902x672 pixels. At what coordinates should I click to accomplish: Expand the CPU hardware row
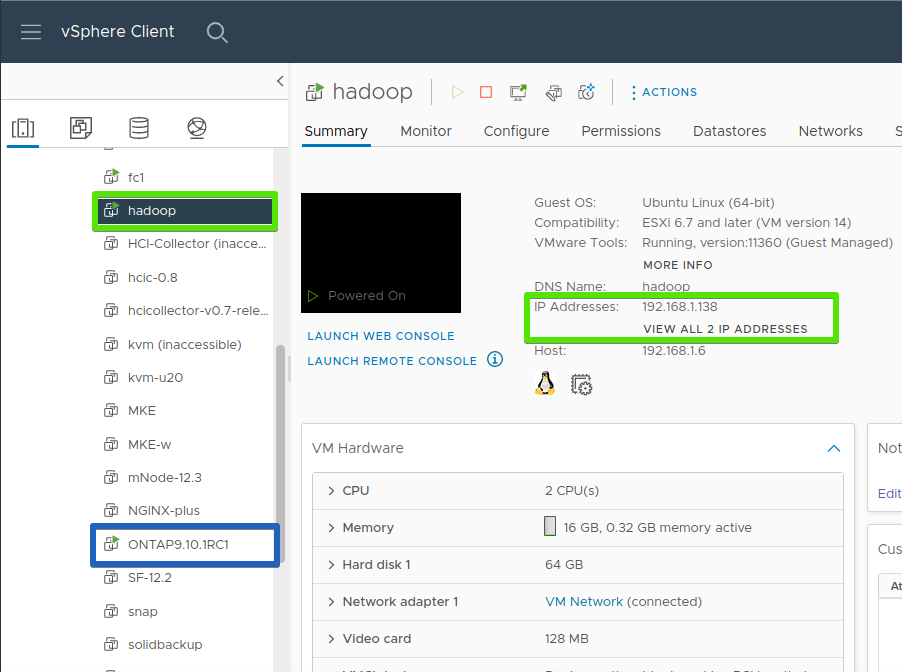click(331, 491)
